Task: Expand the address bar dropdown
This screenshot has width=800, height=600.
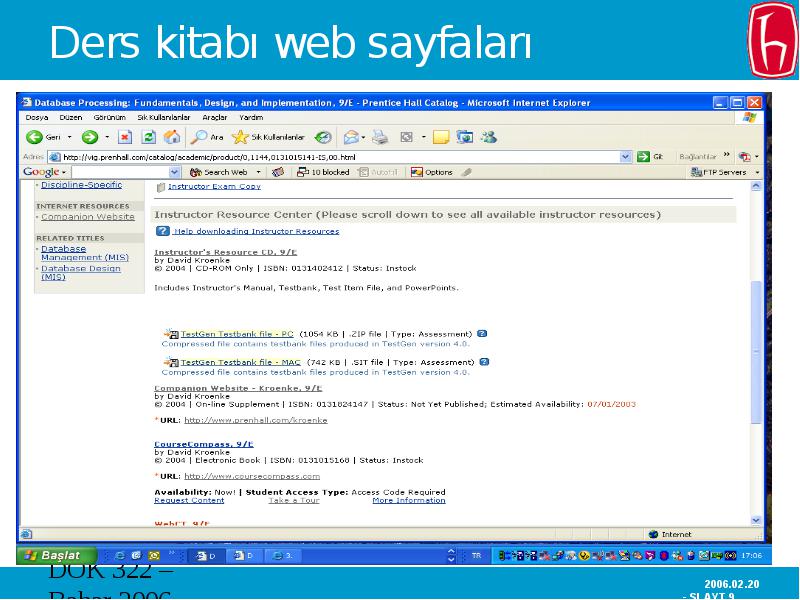Action: (626, 157)
